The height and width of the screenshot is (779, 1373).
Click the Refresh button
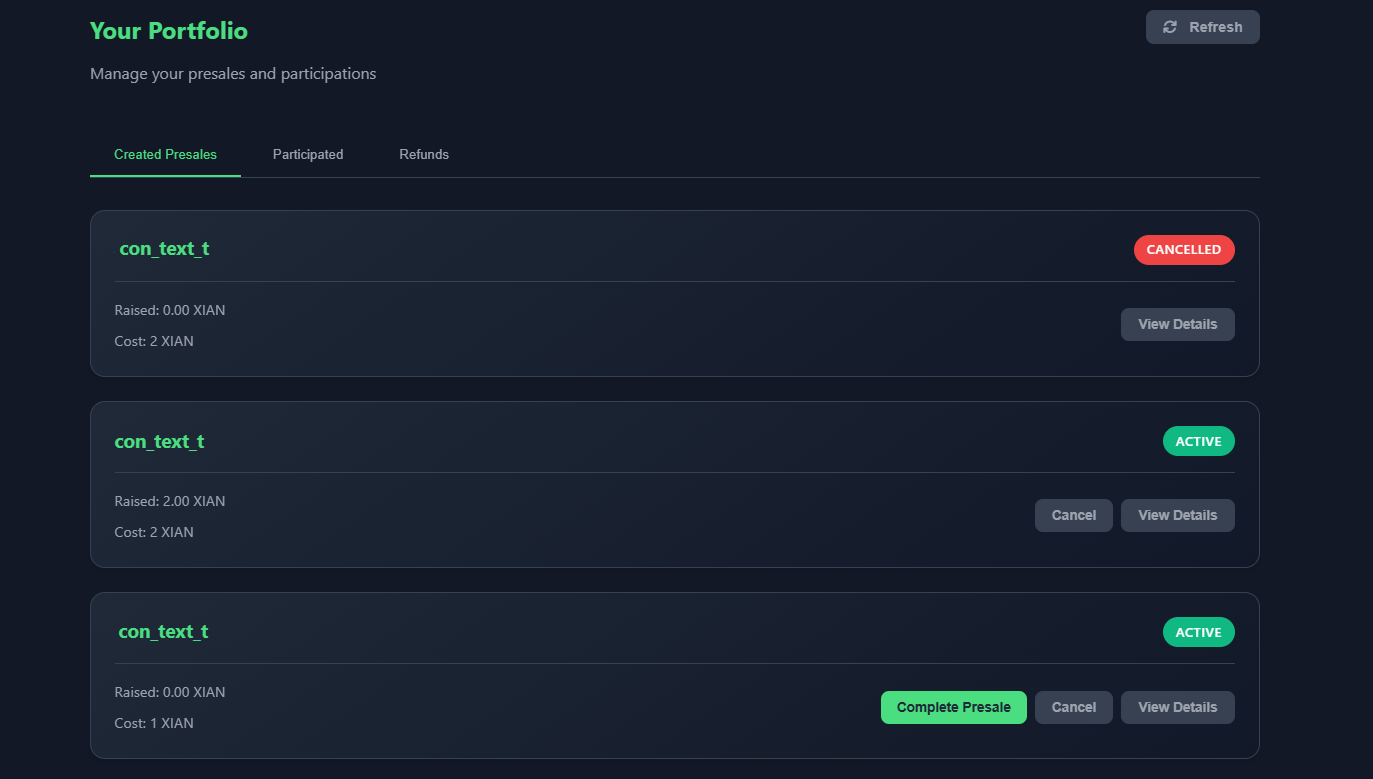(1202, 27)
